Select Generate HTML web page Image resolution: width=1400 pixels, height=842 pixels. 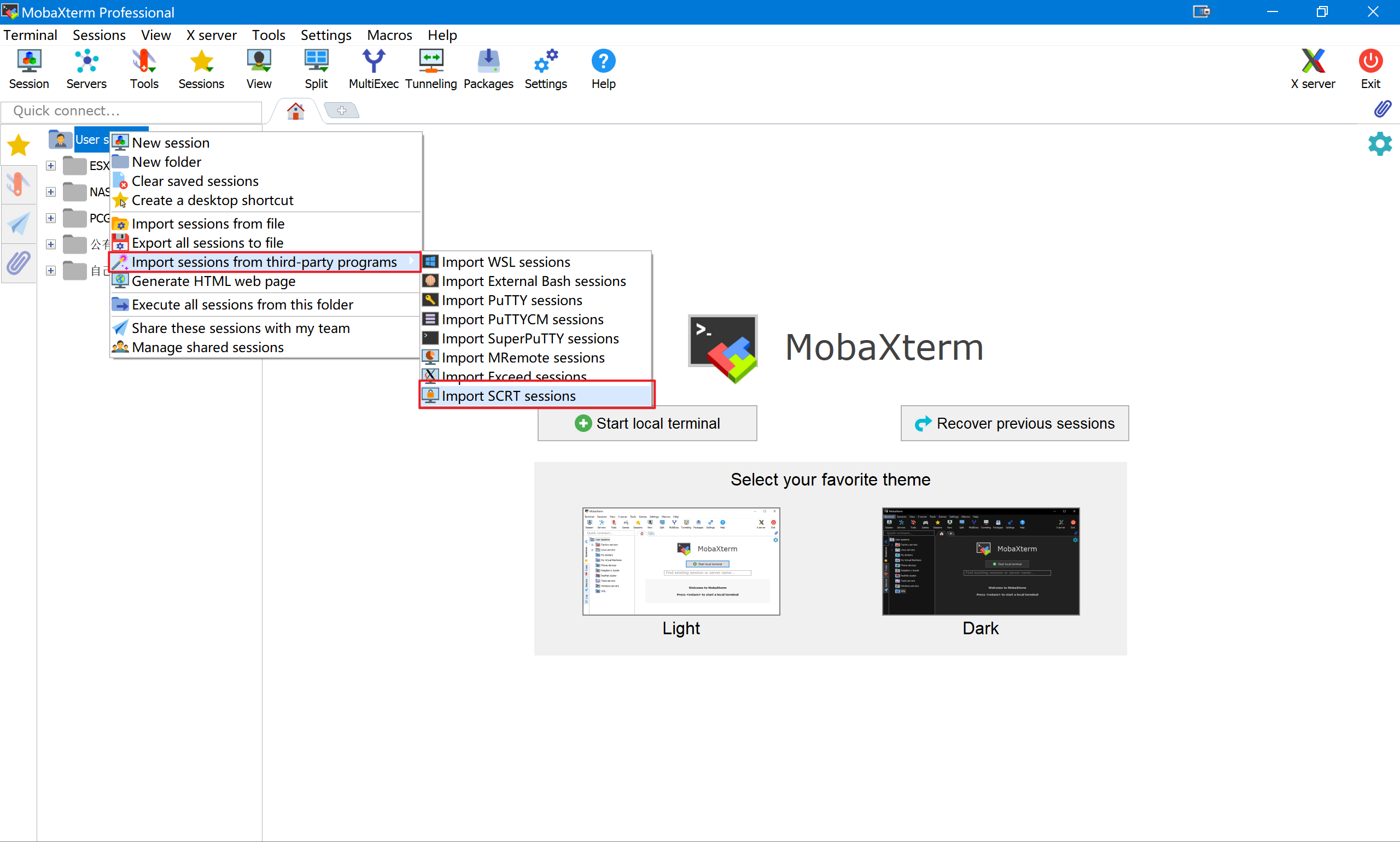(x=266, y=282)
